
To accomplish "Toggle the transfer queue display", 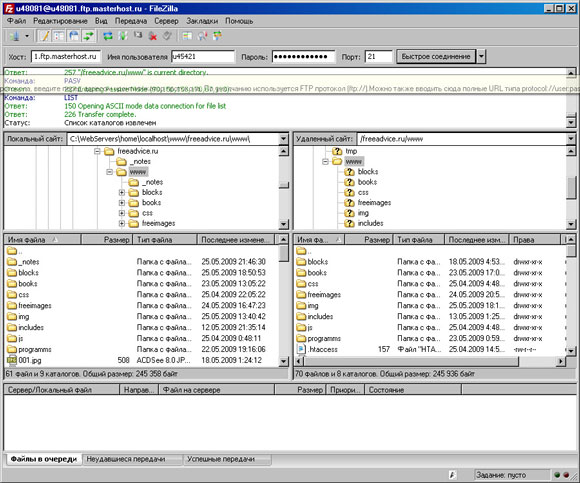I will pyautogui.click(x=89, y=36).
